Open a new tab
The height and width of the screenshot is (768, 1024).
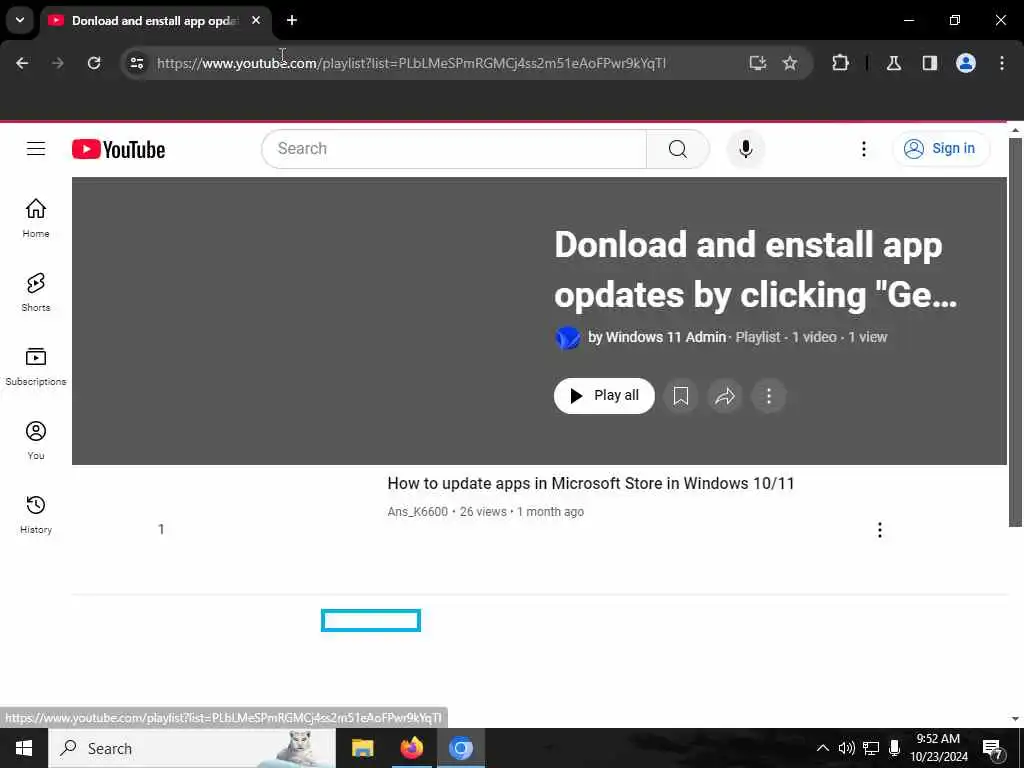click(292, 20)
